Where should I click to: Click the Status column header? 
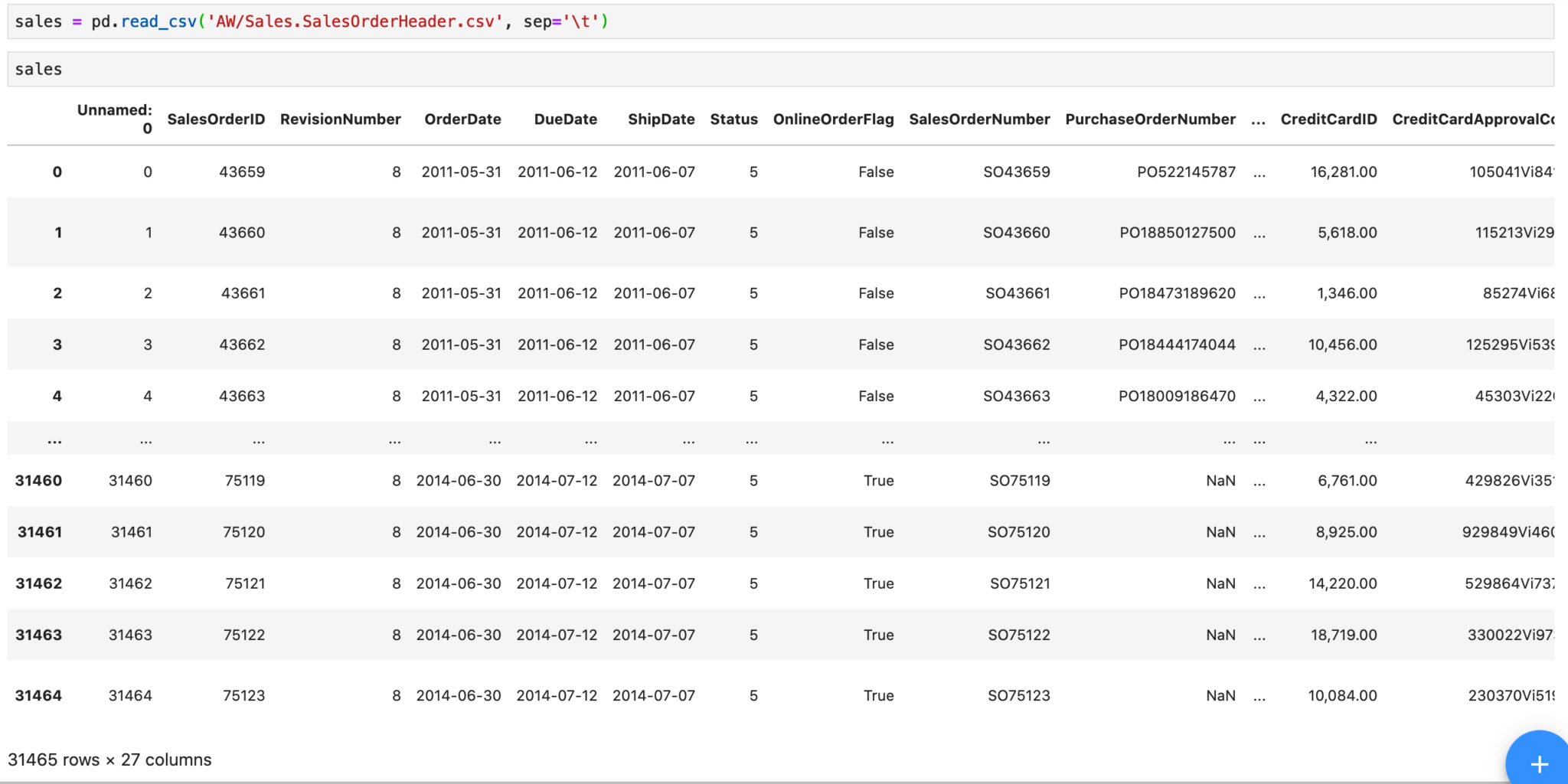point(733,119)
